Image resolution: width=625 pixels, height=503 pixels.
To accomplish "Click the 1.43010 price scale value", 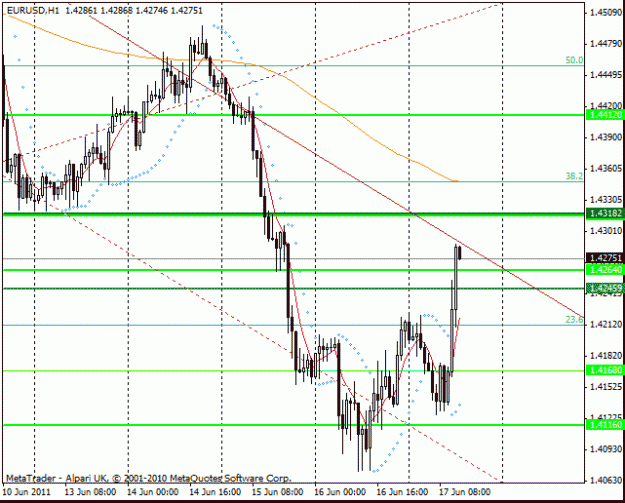I will click(x=606, y=231).
